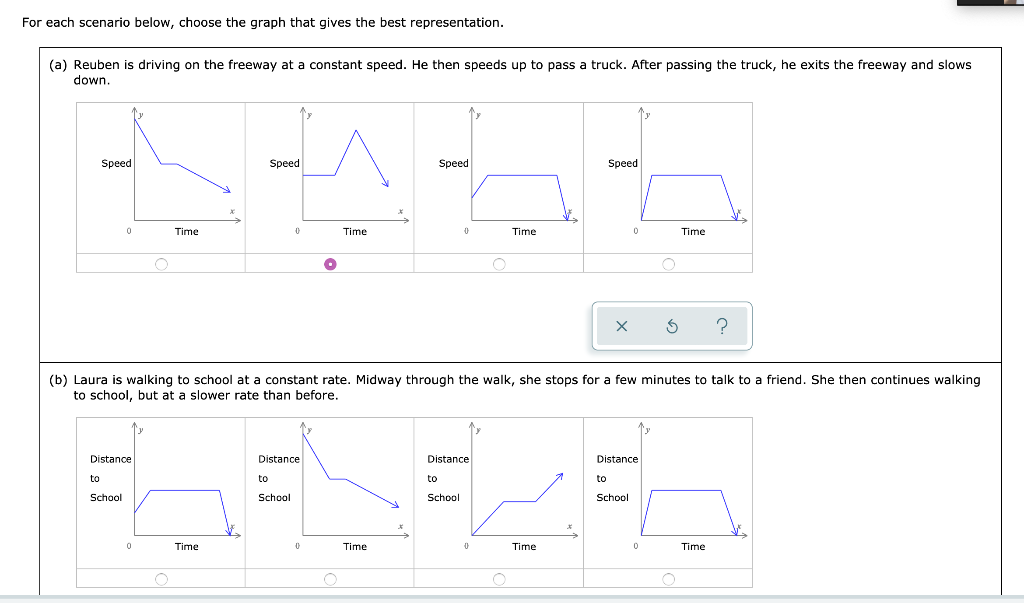Select the radio button under the fourth speed graph

point(667,263)
